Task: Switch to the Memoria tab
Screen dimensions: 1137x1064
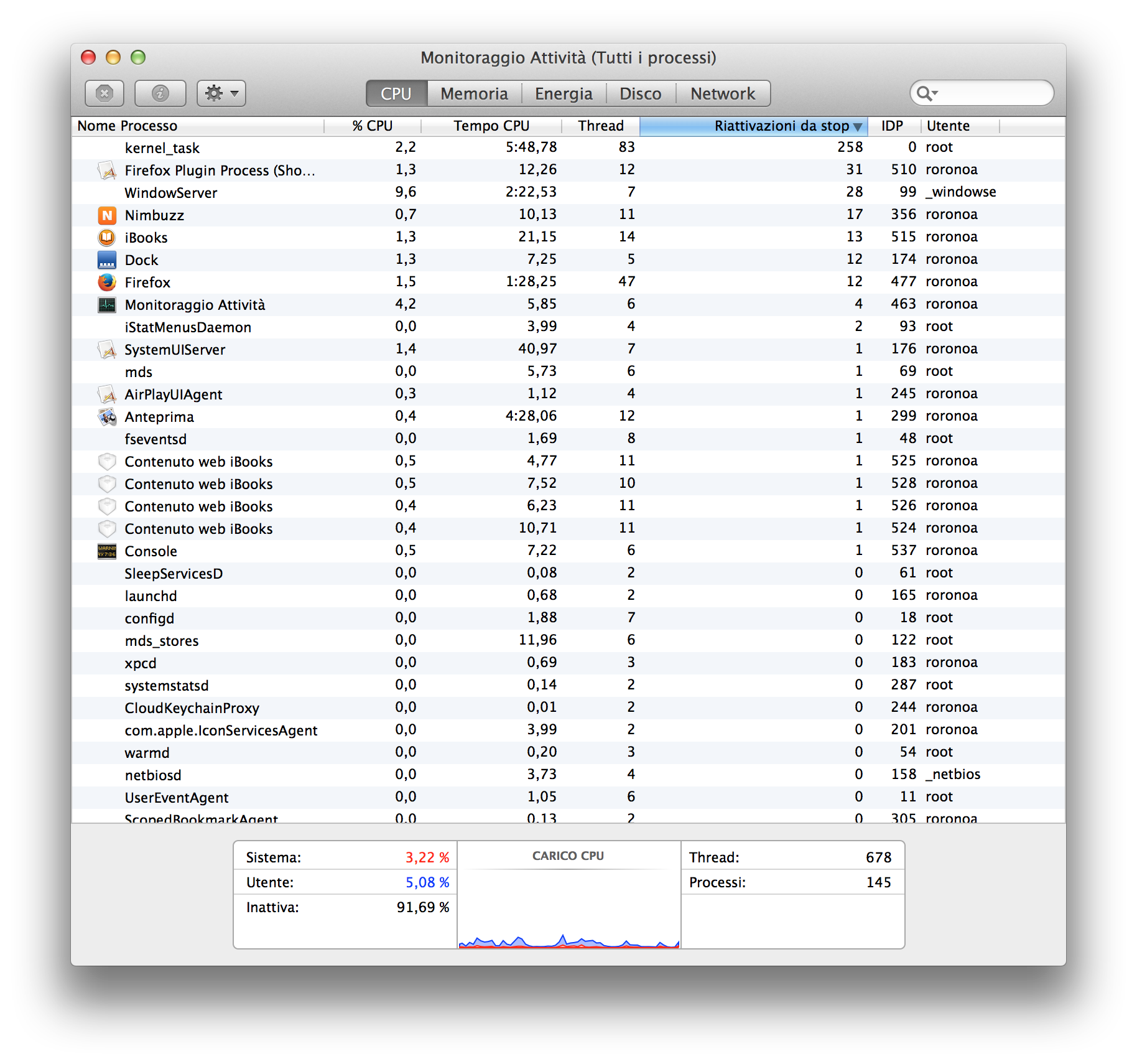Action: tap(474, 93)
